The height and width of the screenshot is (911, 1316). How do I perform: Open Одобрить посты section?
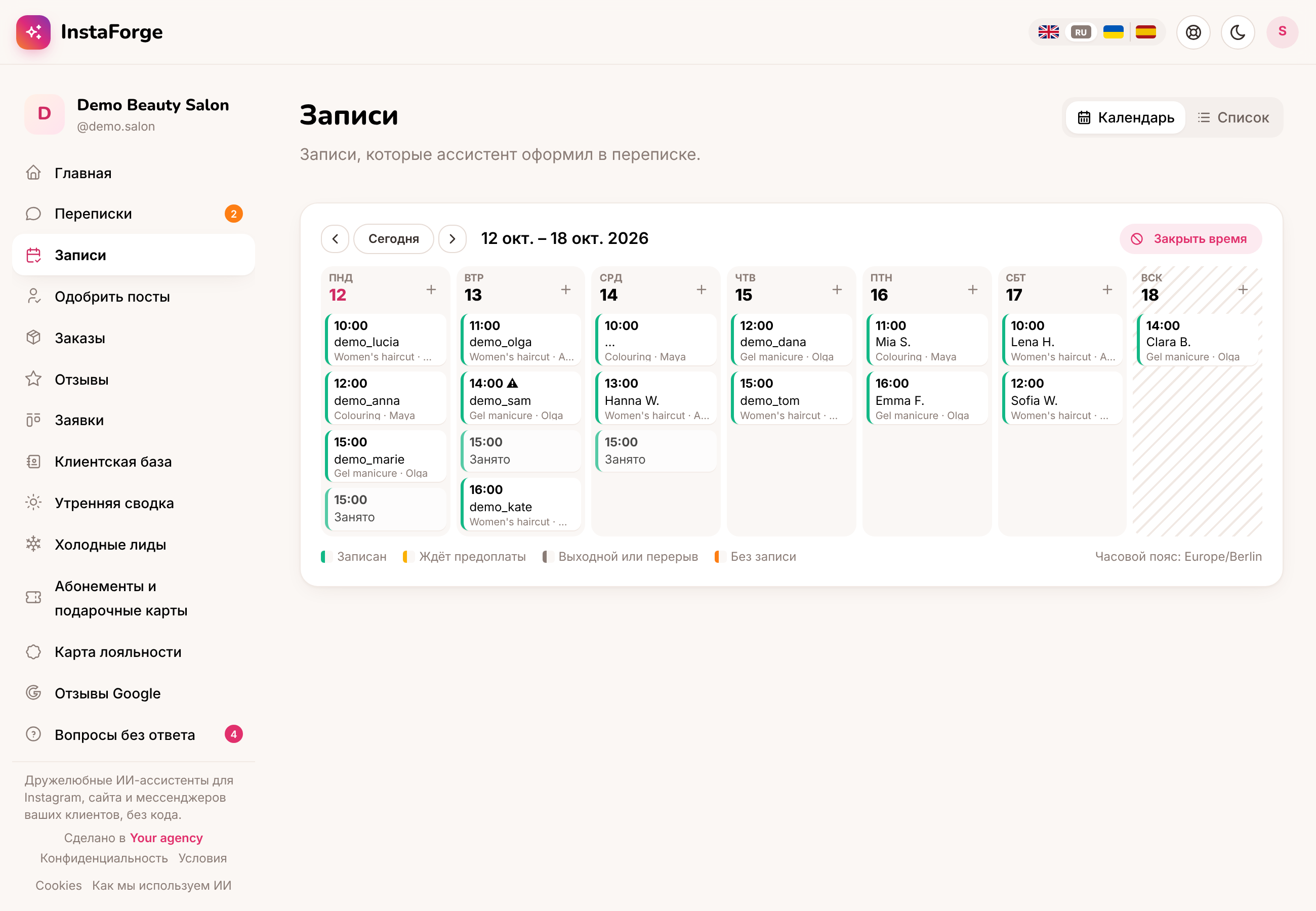pyautogui.click(x=133, y=296)
